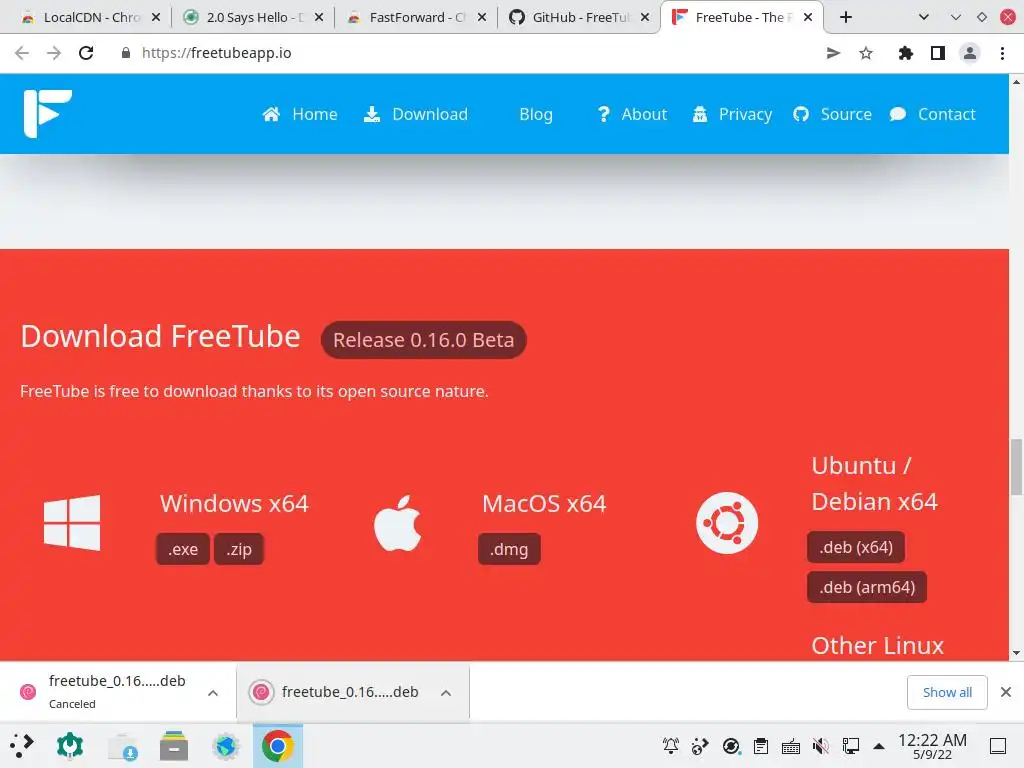Open the Source nav link

pos(833,114)
